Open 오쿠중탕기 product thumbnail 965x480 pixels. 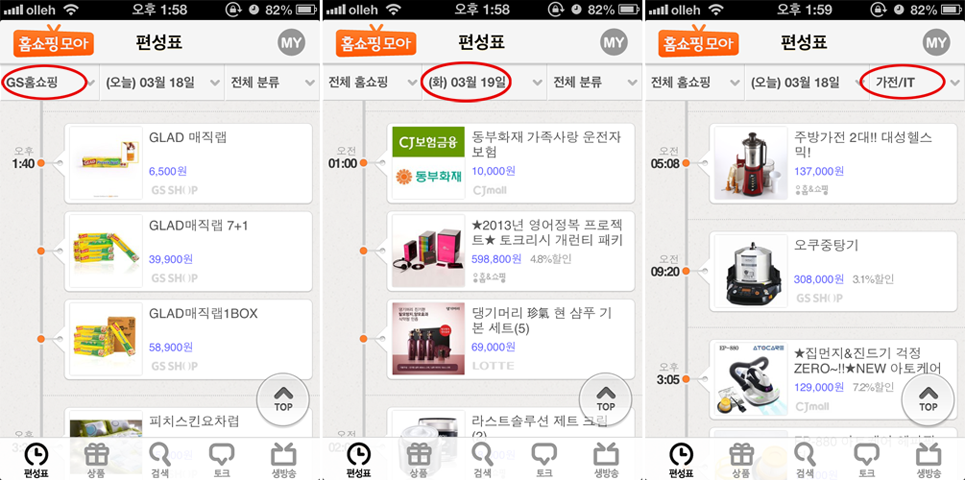(751, 271)
